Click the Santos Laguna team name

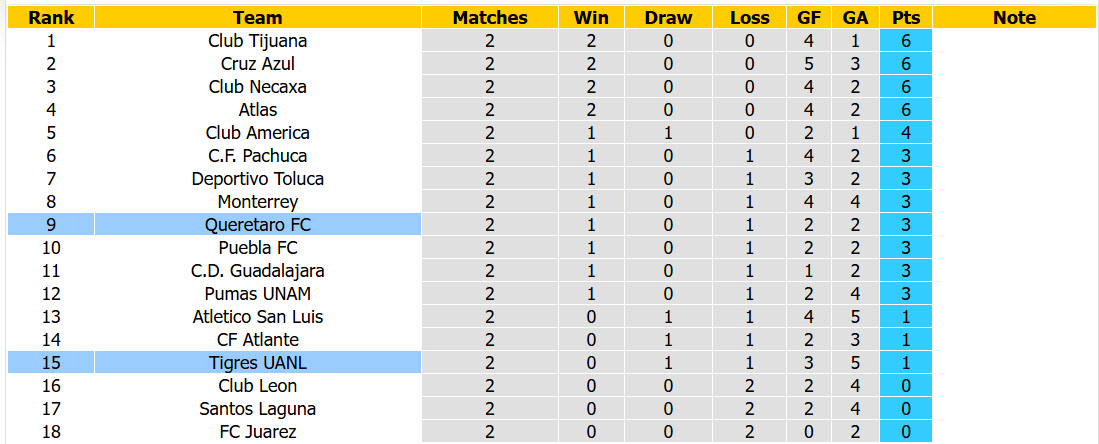click(258, 408)
